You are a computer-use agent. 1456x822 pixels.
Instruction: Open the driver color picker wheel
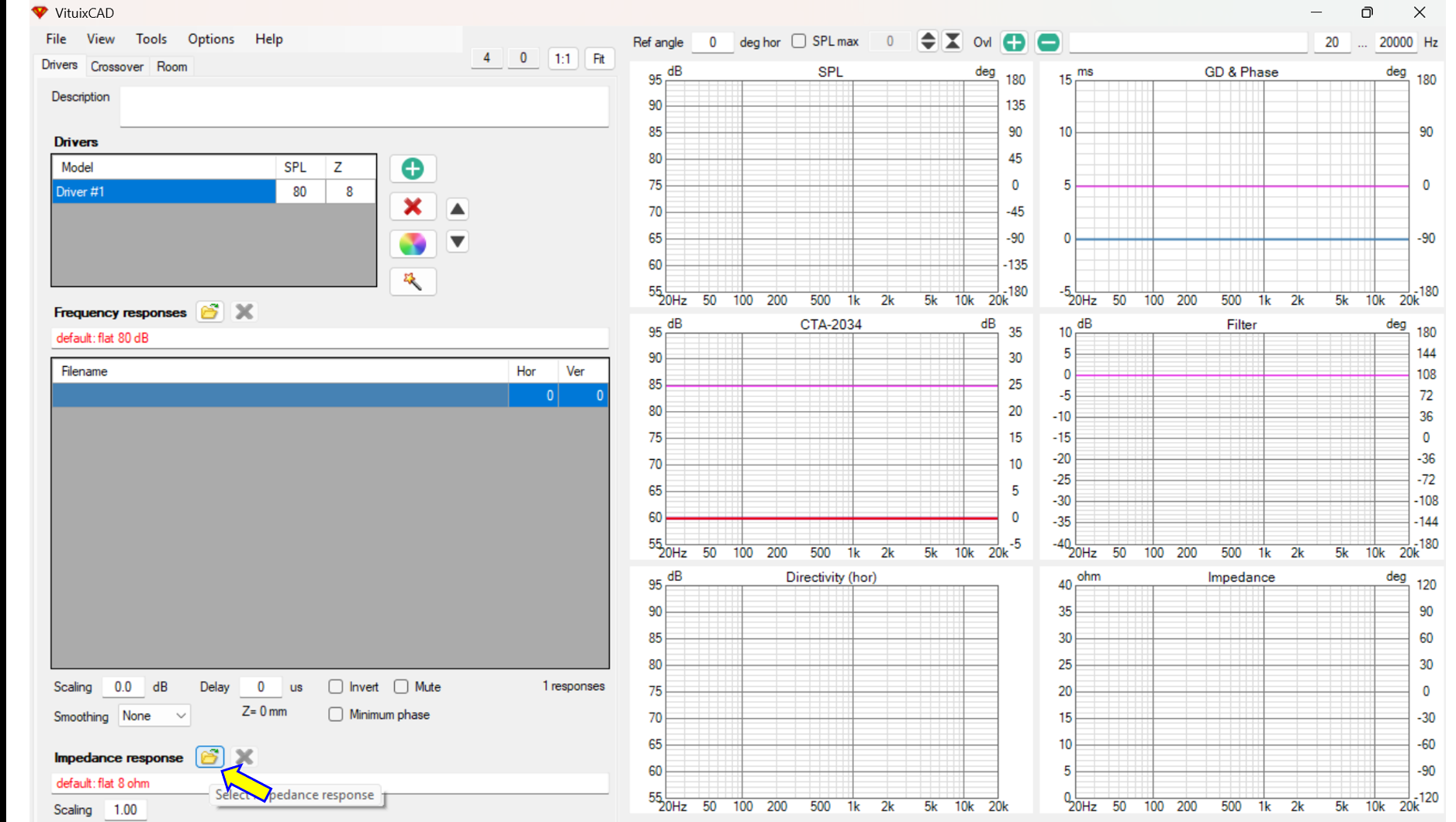tap(413, 244)
